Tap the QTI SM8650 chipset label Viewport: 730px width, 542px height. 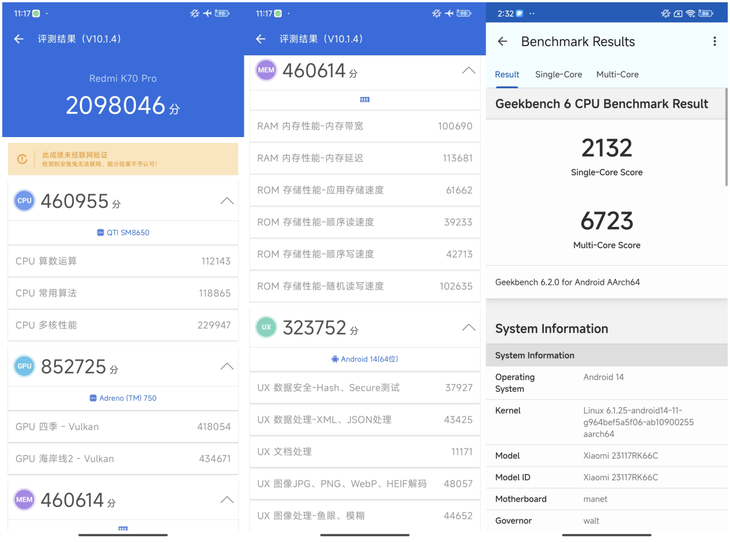click(x=128, y=232)
